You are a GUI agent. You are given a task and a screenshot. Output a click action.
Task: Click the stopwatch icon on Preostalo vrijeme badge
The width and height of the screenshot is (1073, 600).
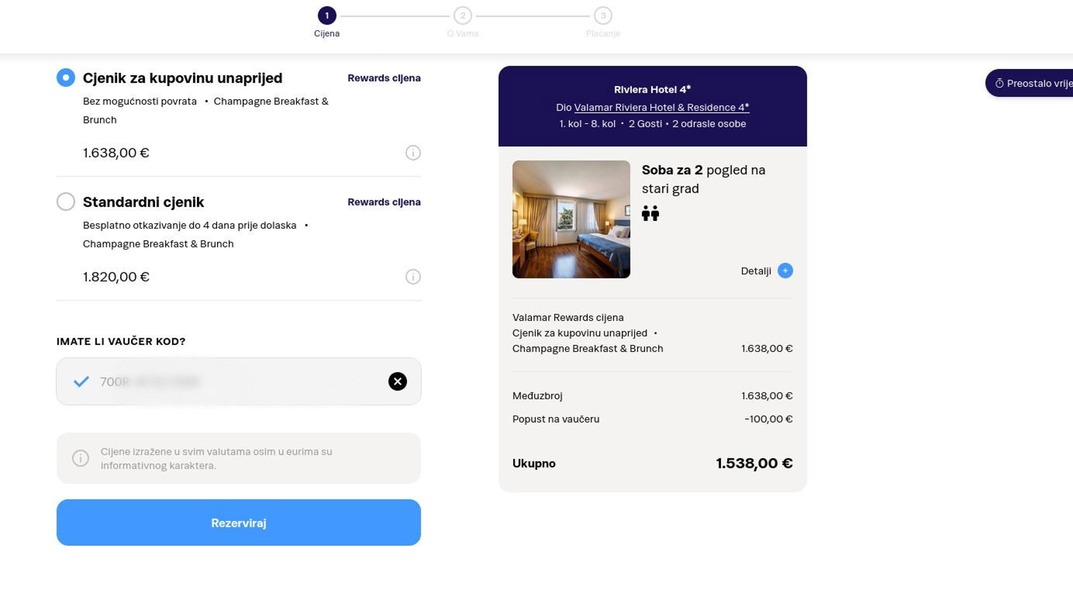point(999,83)
